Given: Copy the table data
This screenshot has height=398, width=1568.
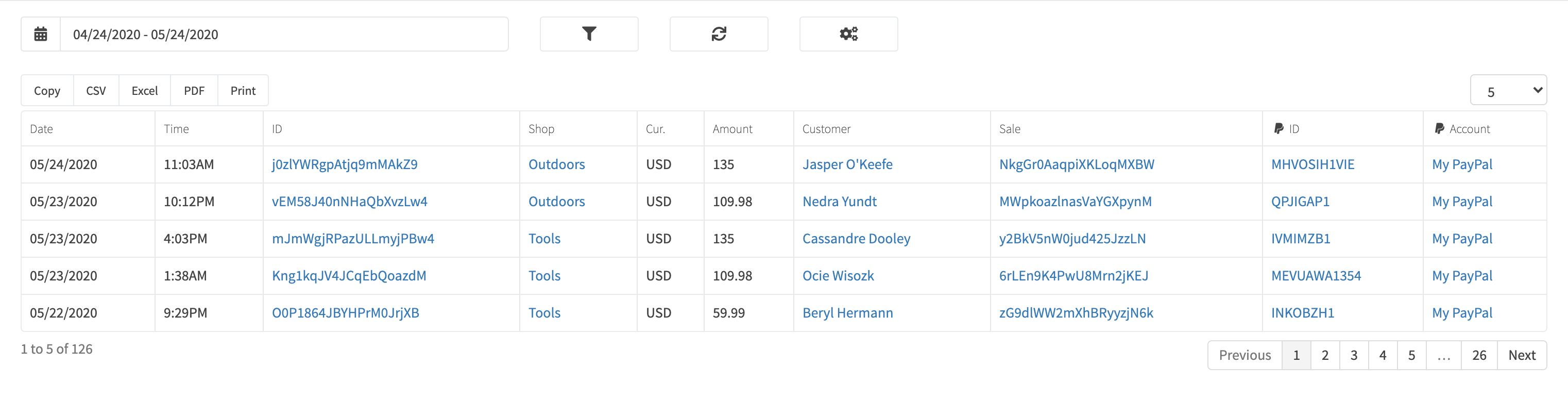Looking at the screenshot, I should tap(47, 90).
